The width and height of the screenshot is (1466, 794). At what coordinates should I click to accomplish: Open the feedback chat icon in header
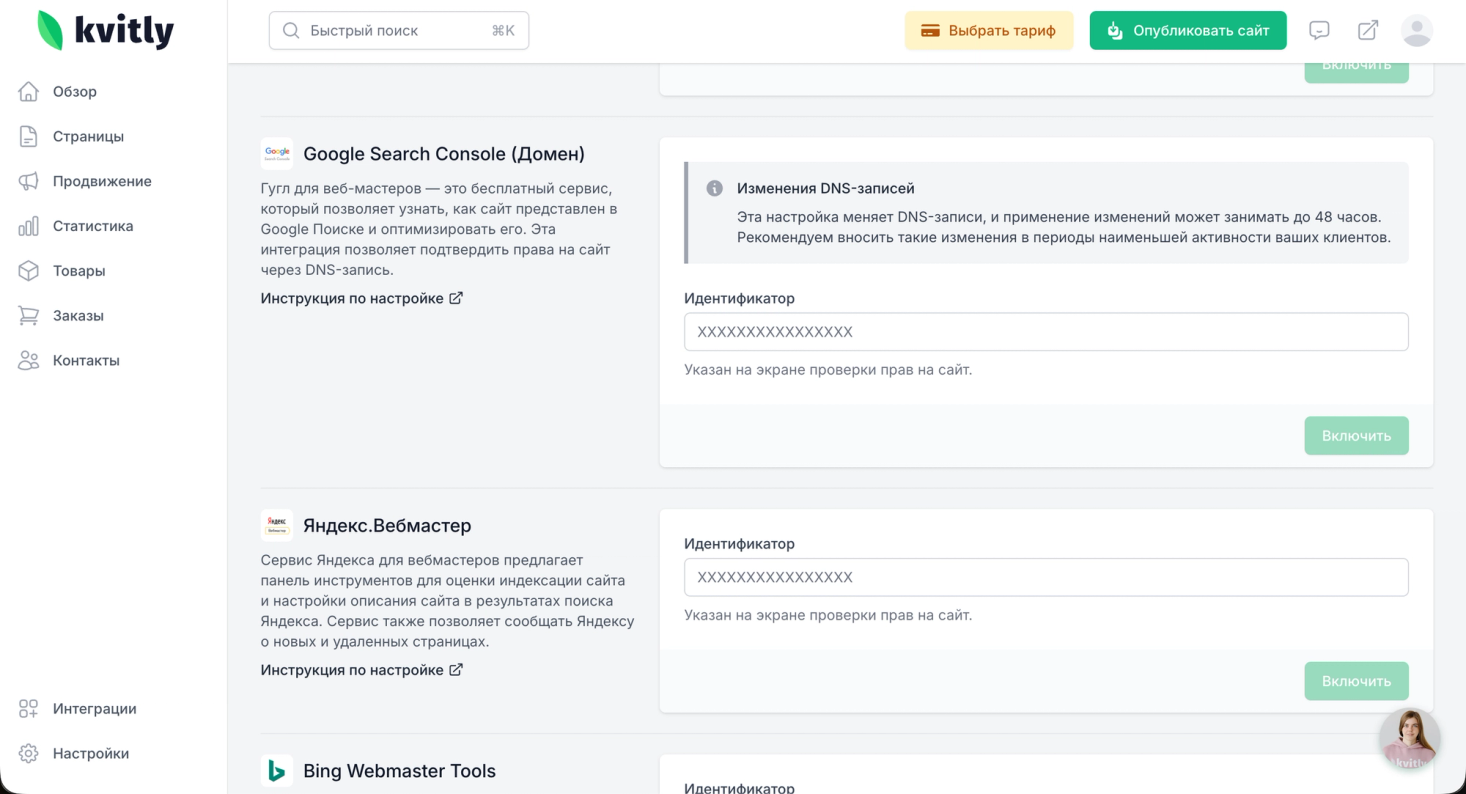point(1319,31)
